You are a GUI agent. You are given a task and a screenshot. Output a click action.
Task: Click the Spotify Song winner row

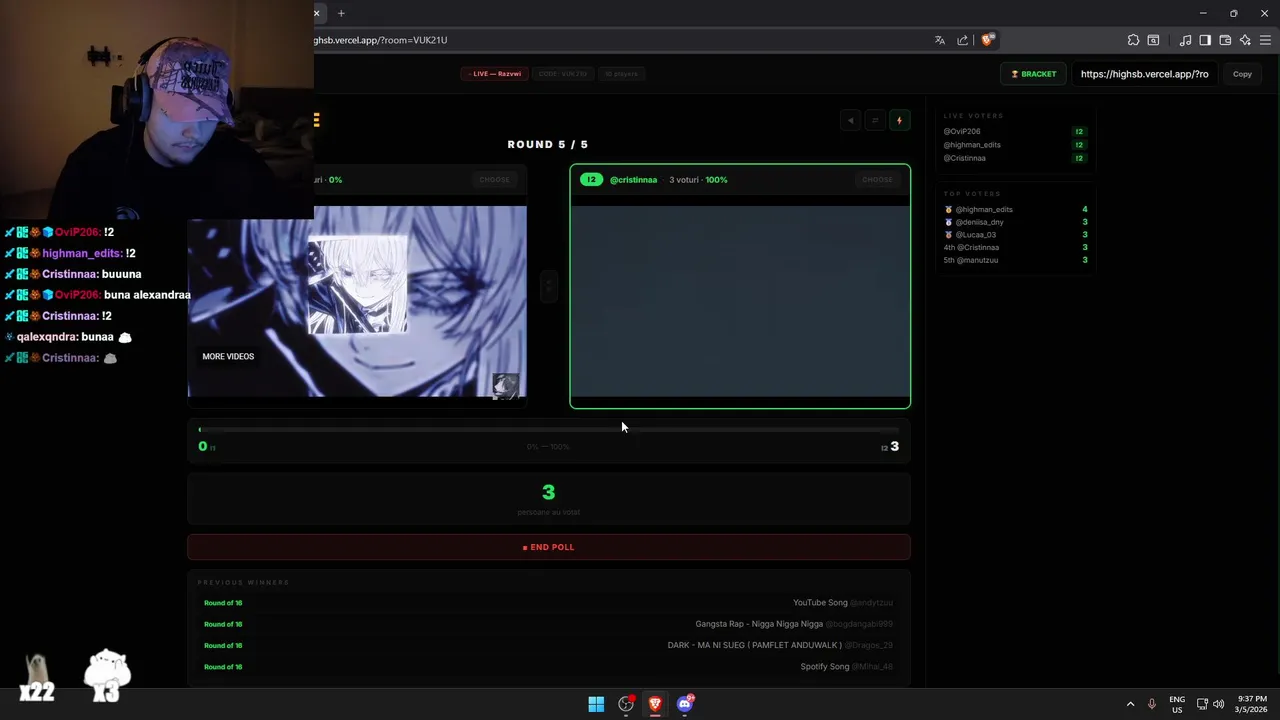[x=548, y=667]
